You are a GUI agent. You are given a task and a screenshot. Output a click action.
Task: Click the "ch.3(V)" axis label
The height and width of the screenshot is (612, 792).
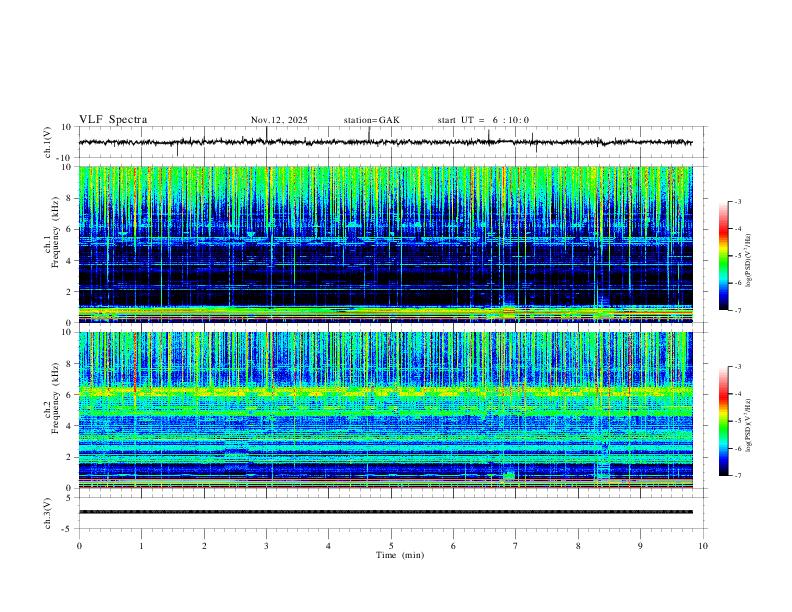pyautogui.click(x=48, y=513)
